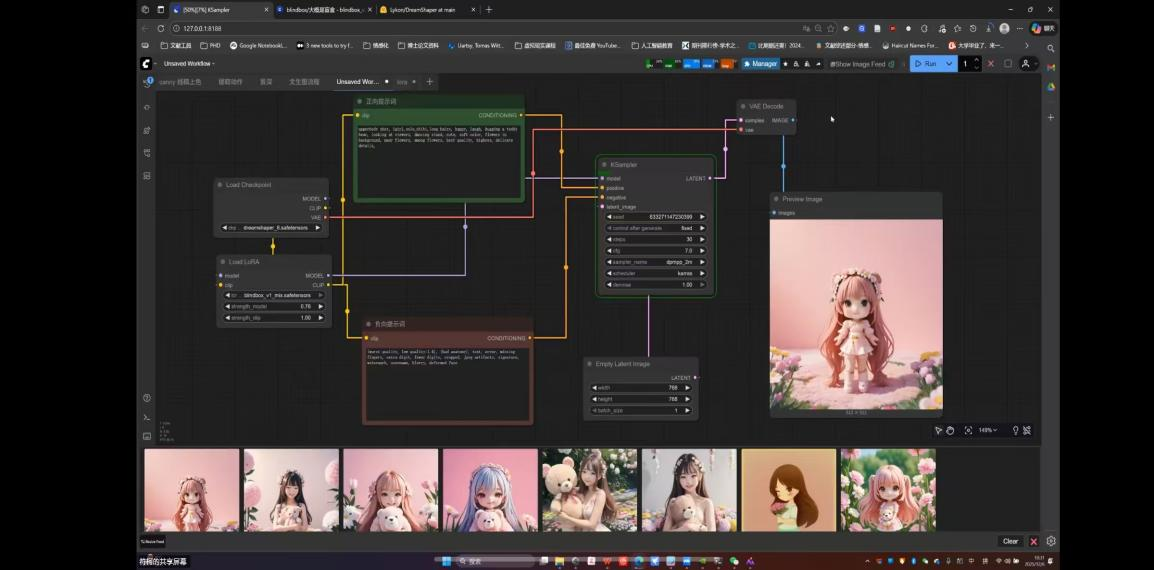The height and width of the screenshot is (570, 1154).
Task: Open the queue history sidebar icon
Action: (x=147, y=85)
